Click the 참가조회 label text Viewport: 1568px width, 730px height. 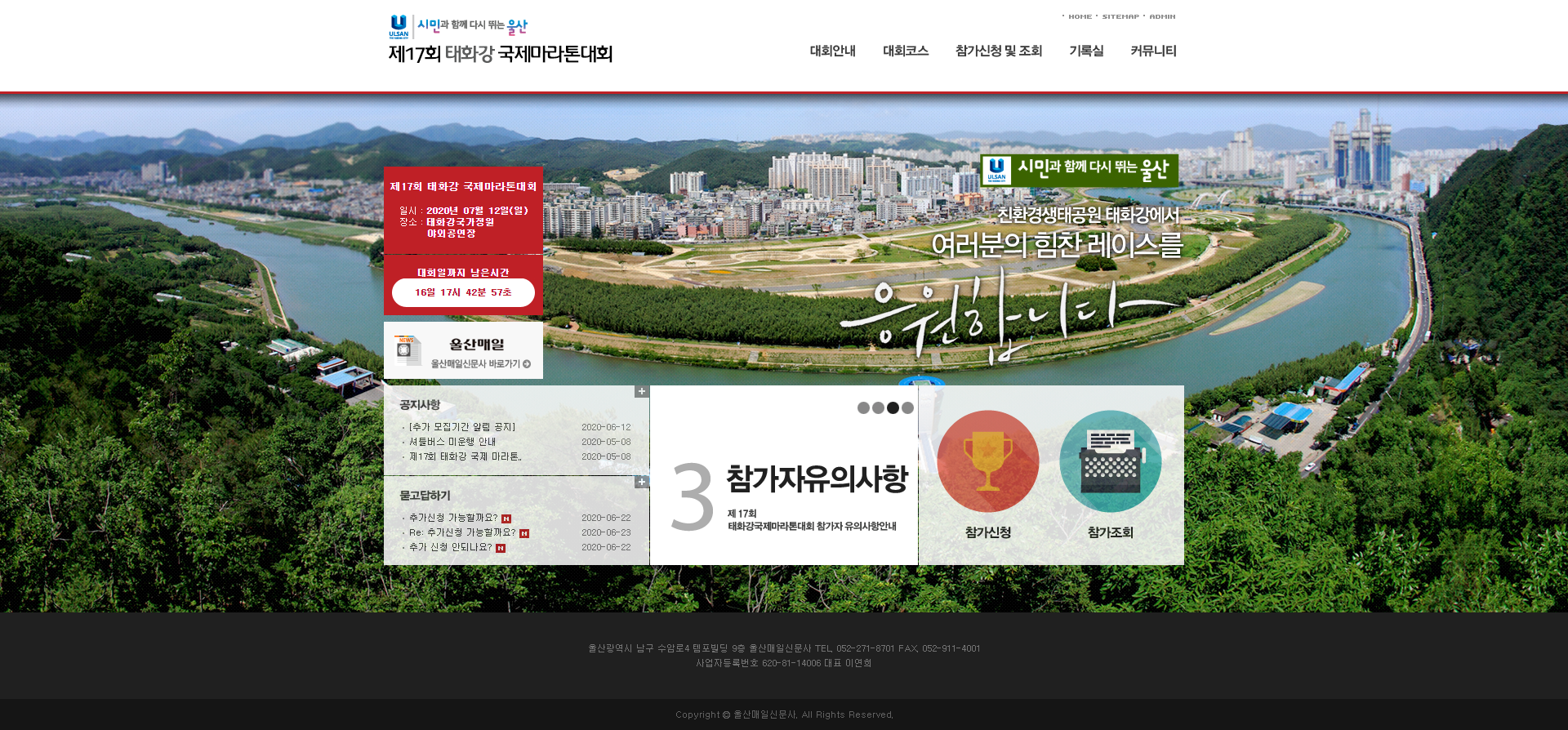coord(1111,532)
